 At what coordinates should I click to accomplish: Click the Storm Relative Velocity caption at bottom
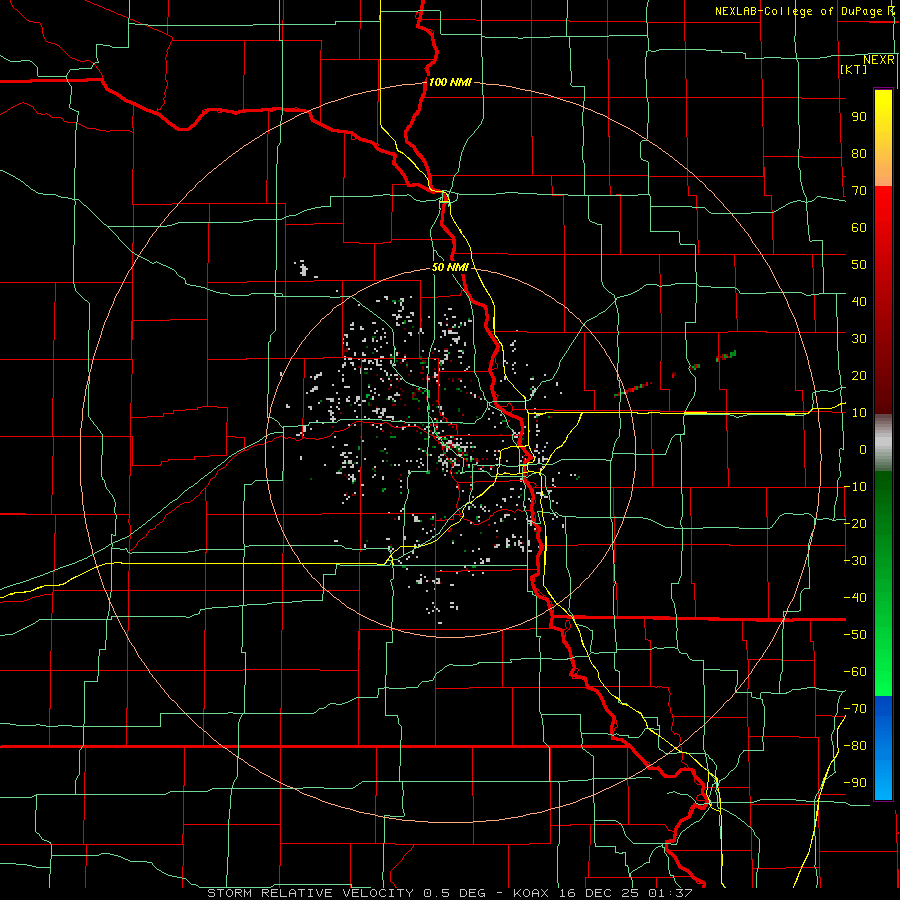click(450, 893)
